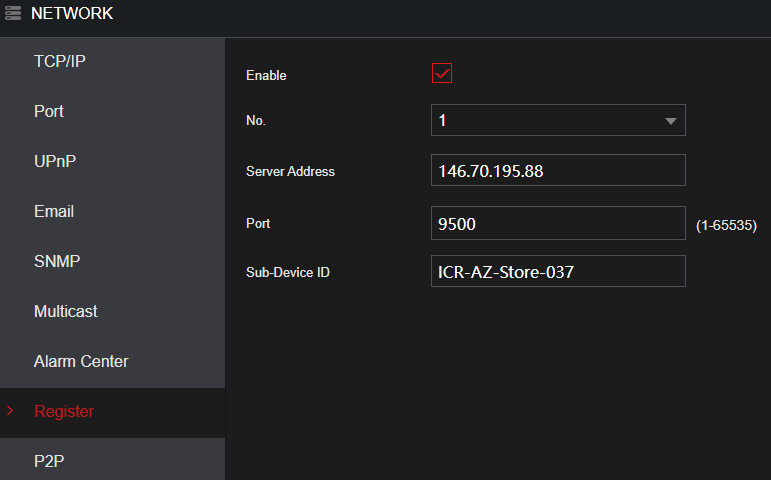771x480 pixels.
Task: Go to UPnP settings
Action: click(x=113, y=161)
